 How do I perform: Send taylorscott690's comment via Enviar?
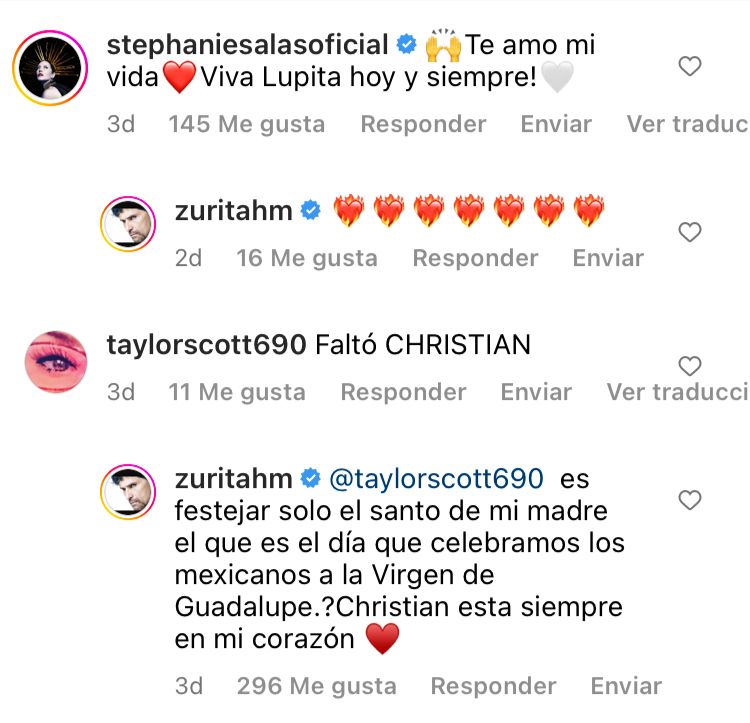click(536, 392)
